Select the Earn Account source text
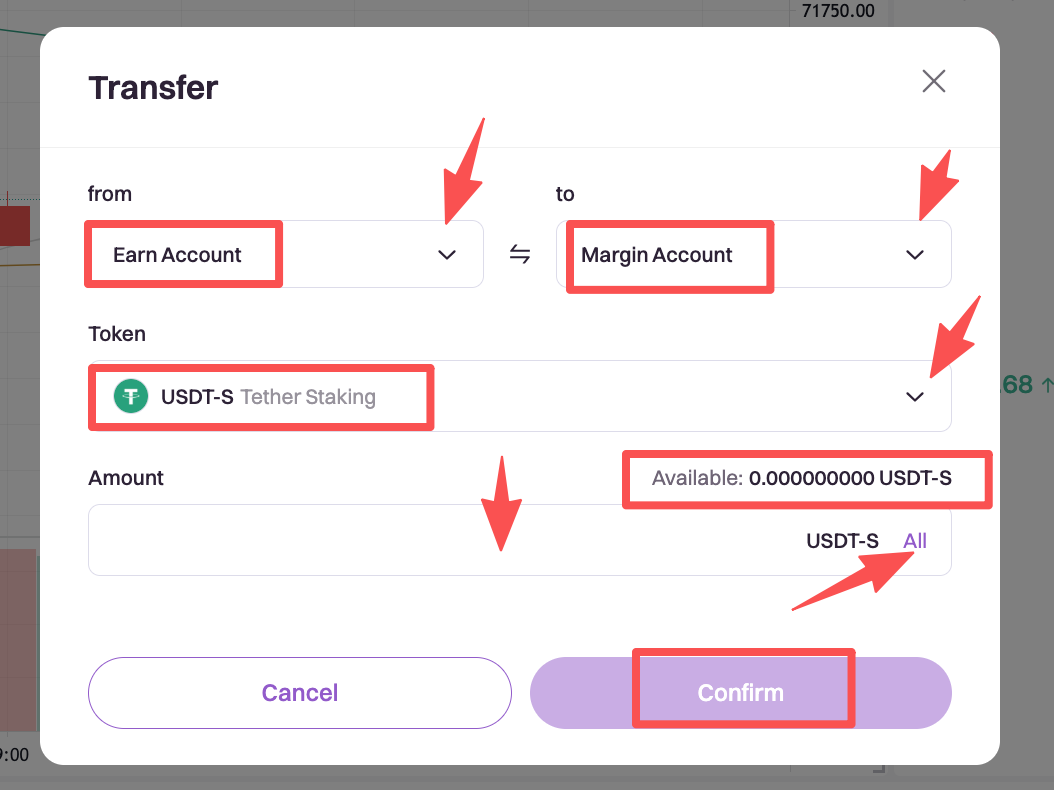The width and height of the screenshot is (1054, 790). pyautogui.click(x=177, y=255)
